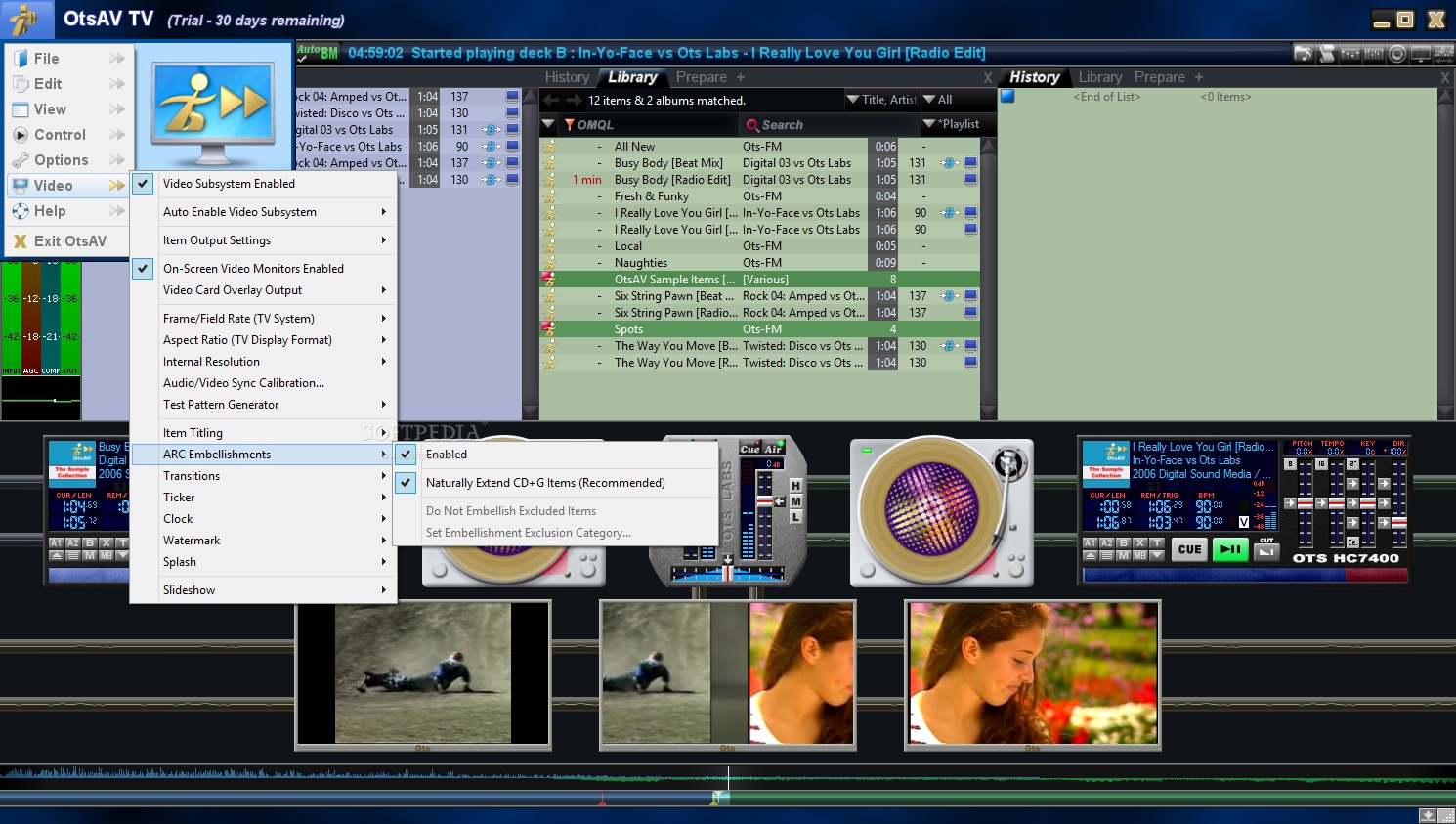This screenshot has width=1456, height=824.
Task: Click the OMQL filter funnel icon
Action: click(x=569, y=125)
